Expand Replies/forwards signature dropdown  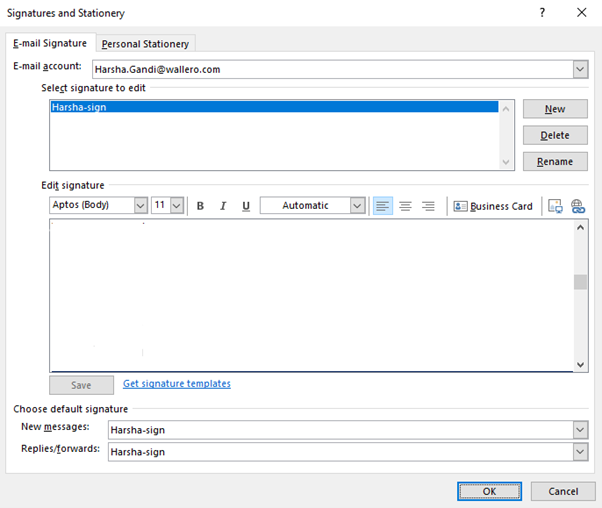tap(580, 452)
